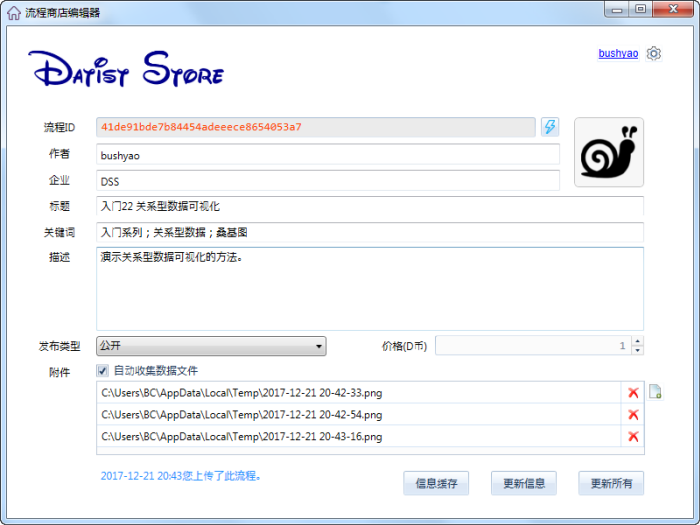
Task: Minimize the 流程商店编辑器 window
Action: tap(617, 10)
